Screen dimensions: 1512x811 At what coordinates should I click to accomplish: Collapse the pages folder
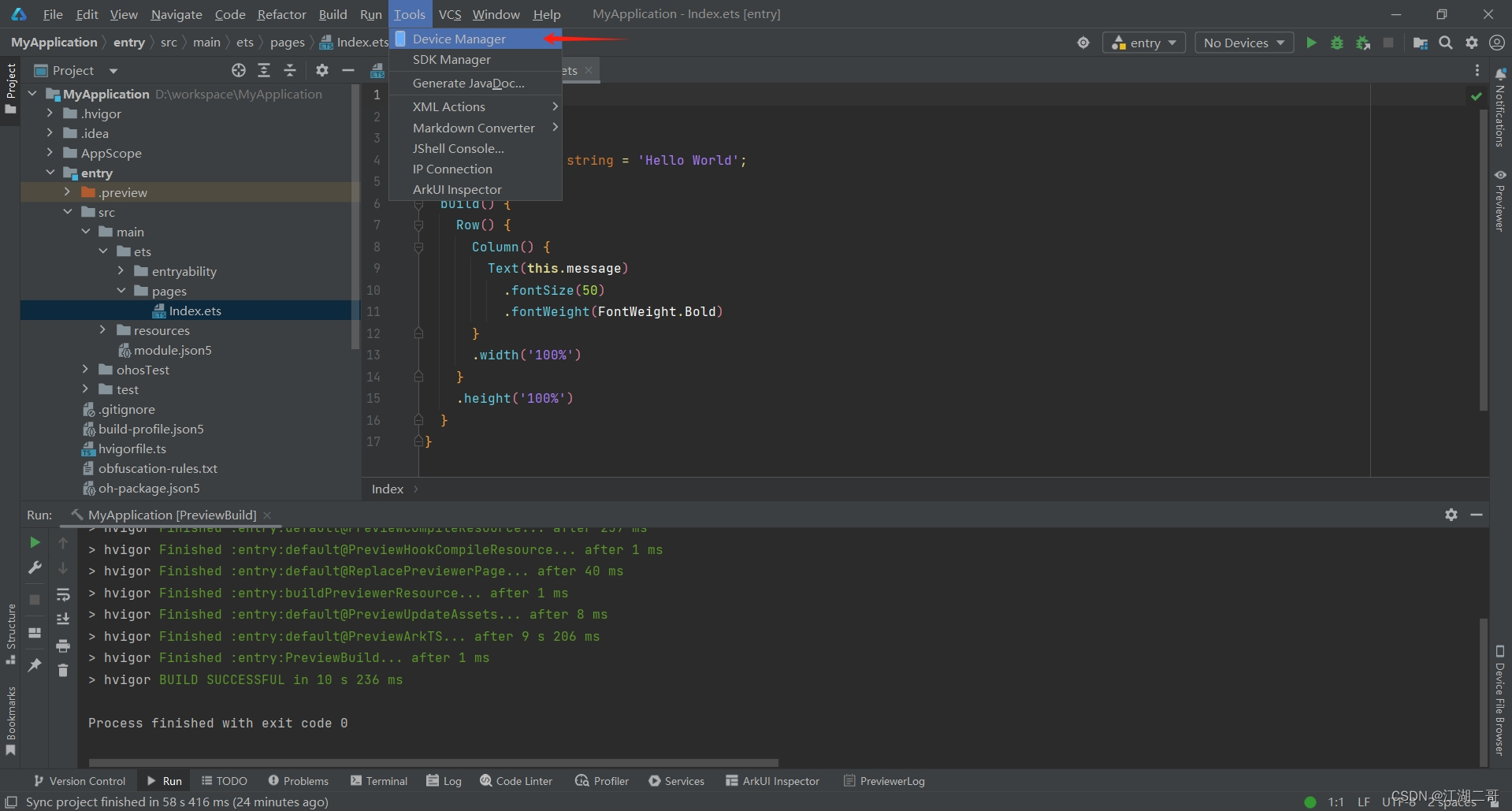click(121, 291)
